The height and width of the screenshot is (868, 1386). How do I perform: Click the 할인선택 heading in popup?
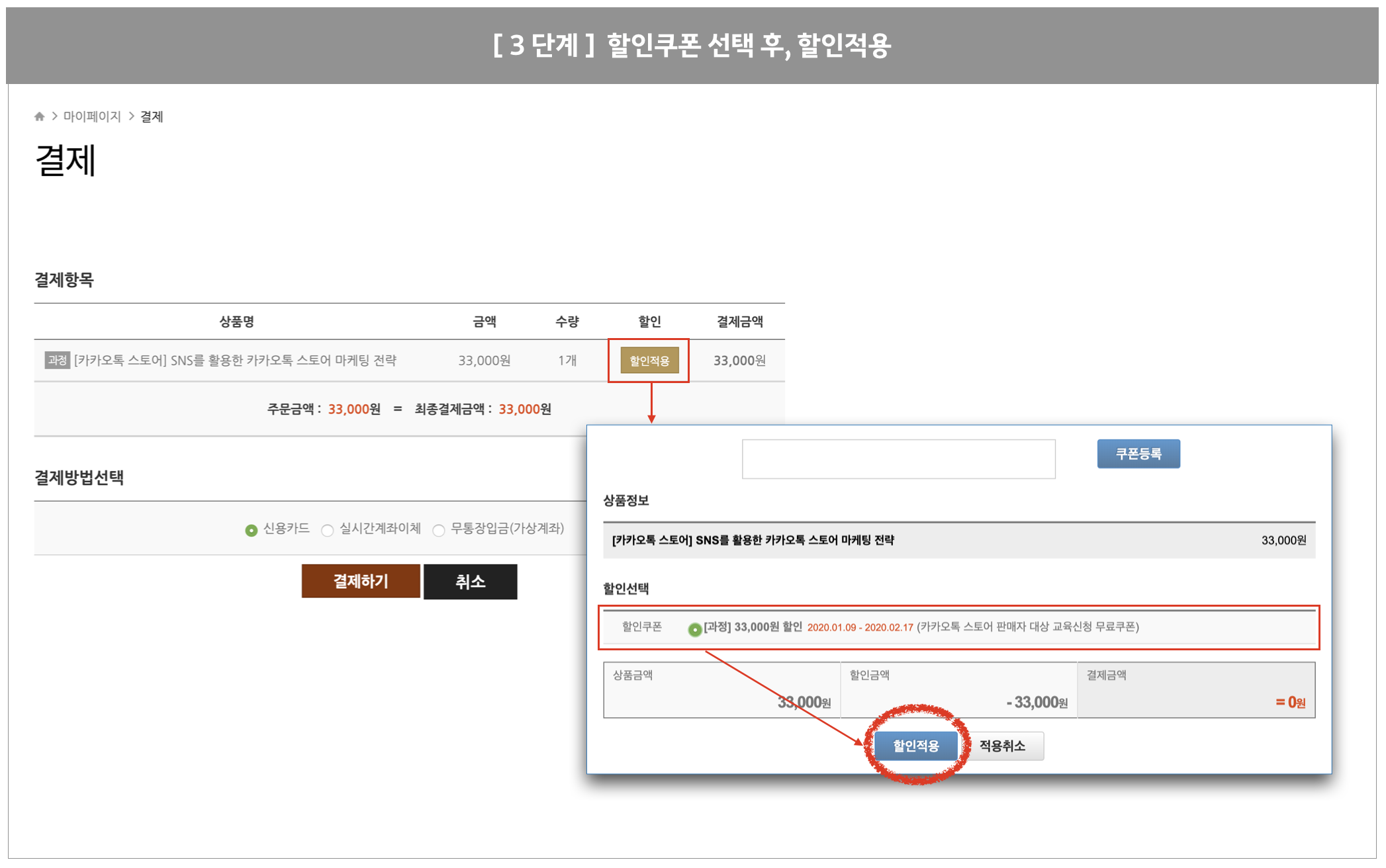[x=625, y=589]
